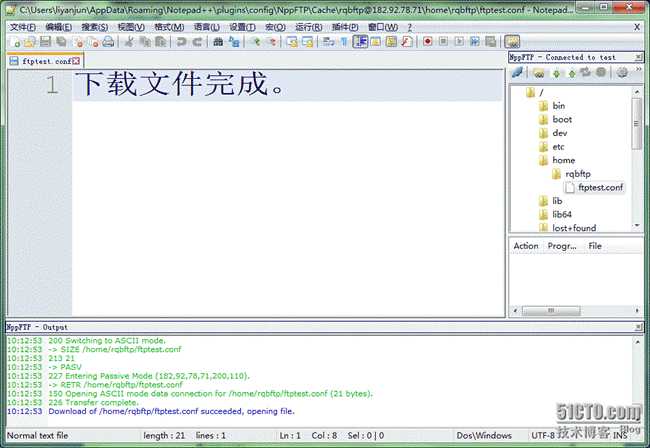Click the Copy toolbar icon

(x=145, y=42)
